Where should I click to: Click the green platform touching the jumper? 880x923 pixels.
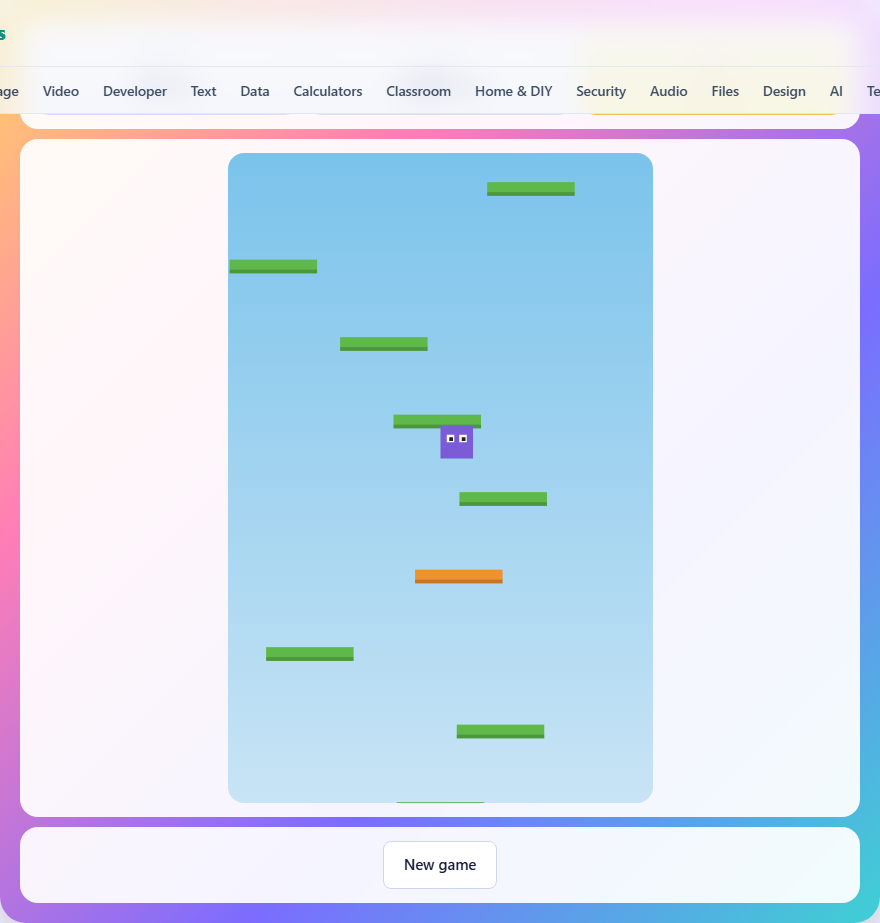click(437, 421)
